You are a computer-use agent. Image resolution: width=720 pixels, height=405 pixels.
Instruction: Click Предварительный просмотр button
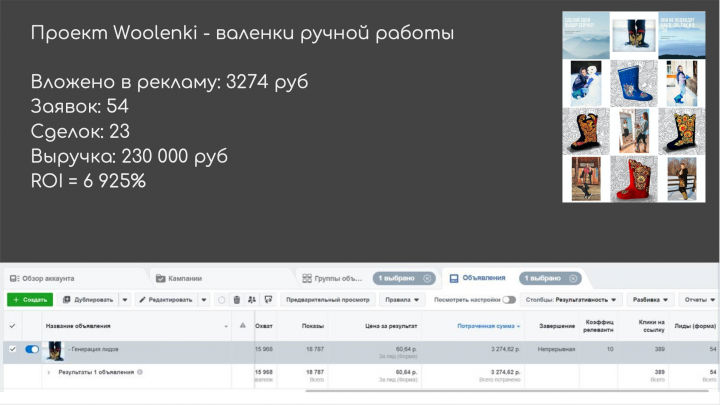(x=327, y=300)
